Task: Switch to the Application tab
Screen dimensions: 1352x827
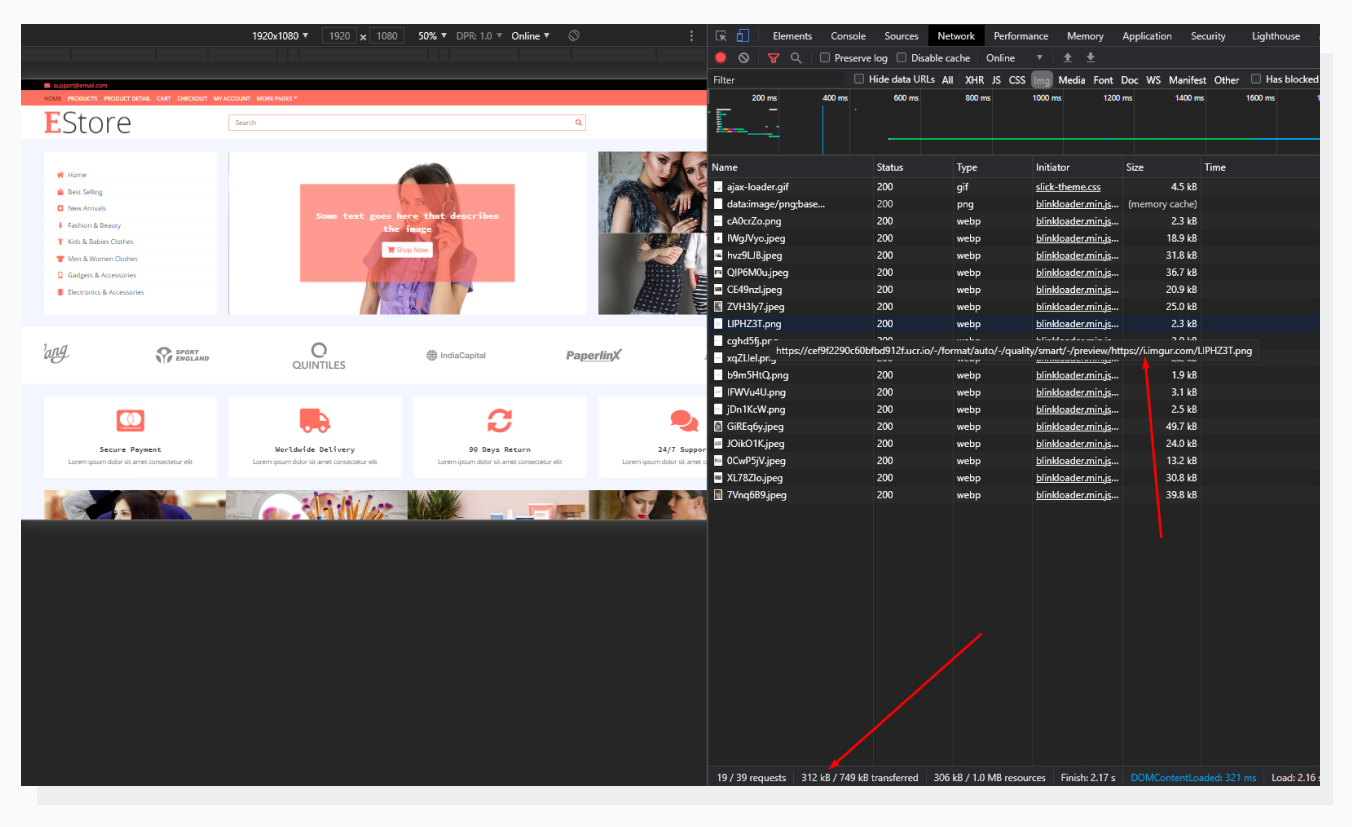Action: point(1146,36)
